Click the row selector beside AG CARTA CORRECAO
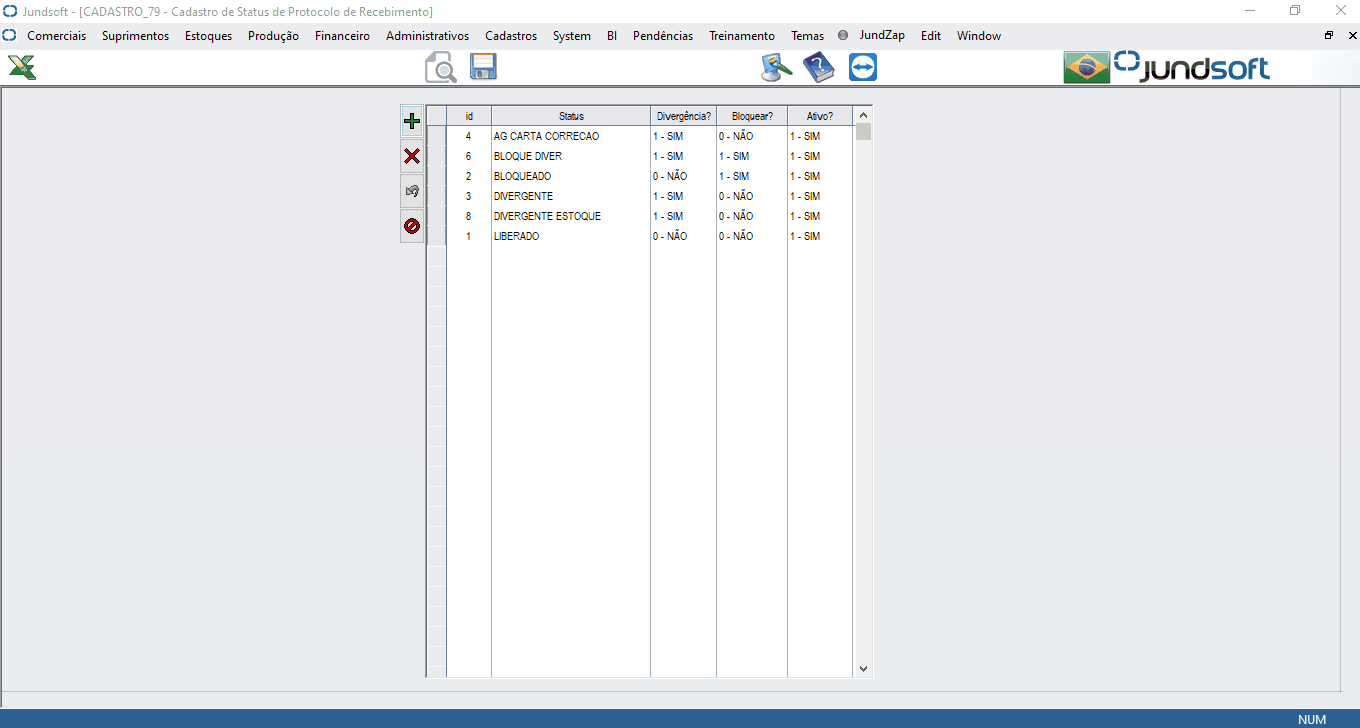The height and width of the screenshot is (728, 1360). 437,136
